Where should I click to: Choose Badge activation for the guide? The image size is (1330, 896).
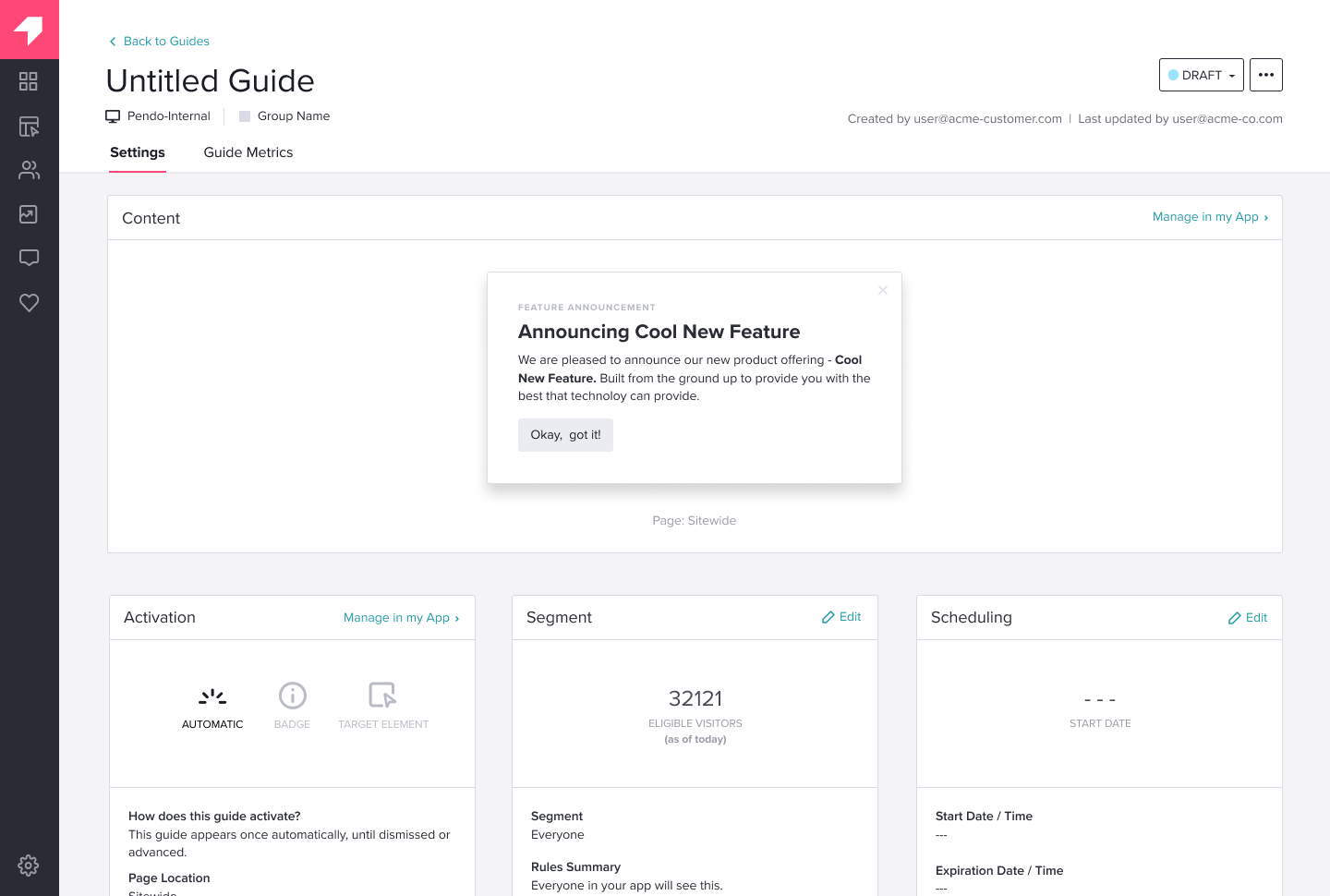(x=292, y=705)
